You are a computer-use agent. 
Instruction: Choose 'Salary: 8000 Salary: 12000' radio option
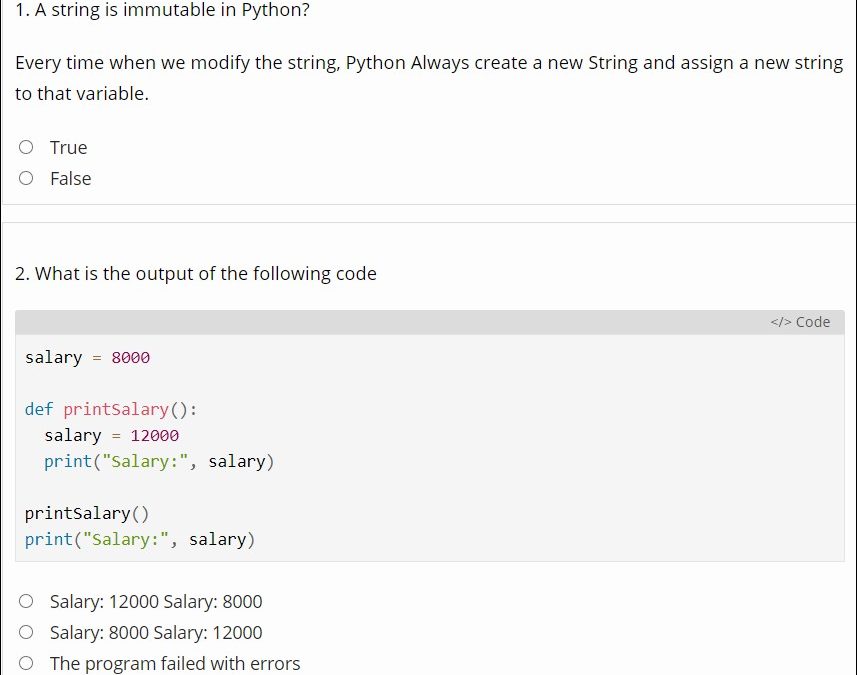[27, 633]
